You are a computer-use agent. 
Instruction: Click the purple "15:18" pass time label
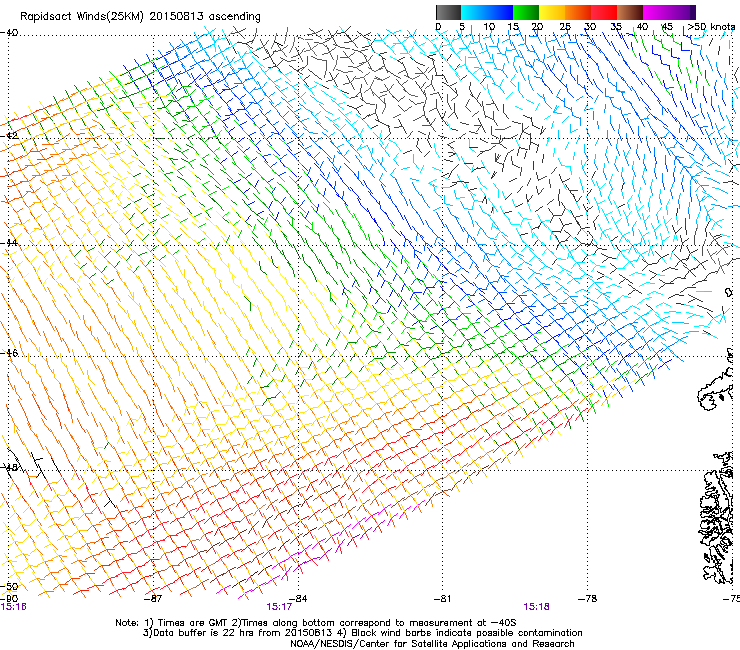[536, 607]
